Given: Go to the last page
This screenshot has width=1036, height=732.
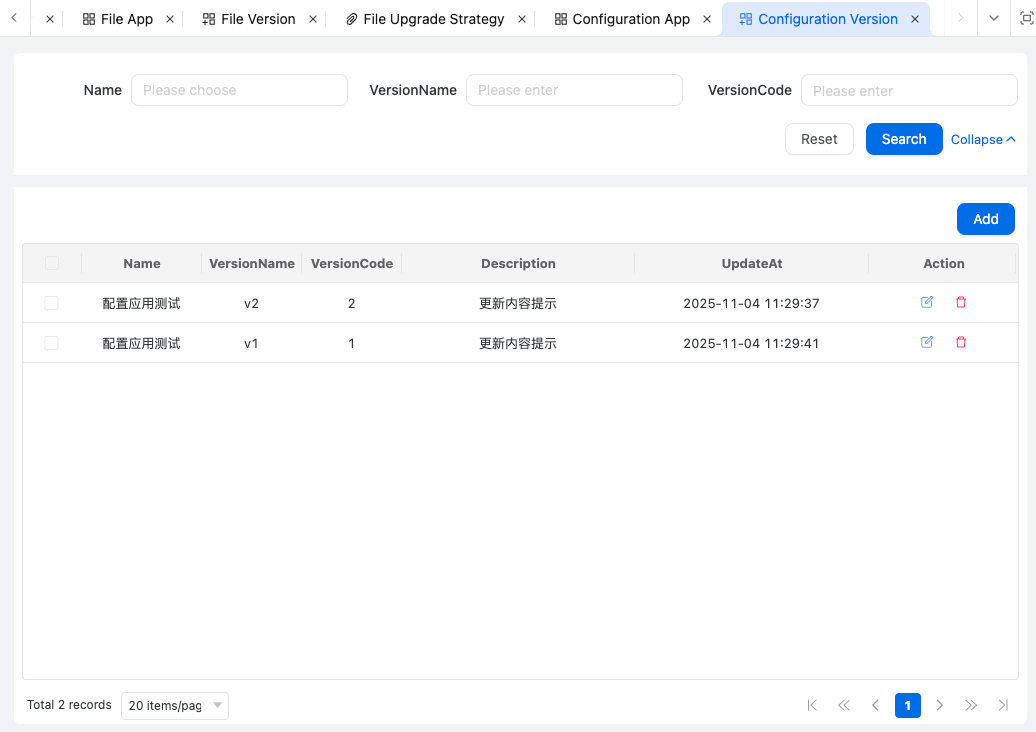Looking at the screenshot, I should tap(1003, 705).
